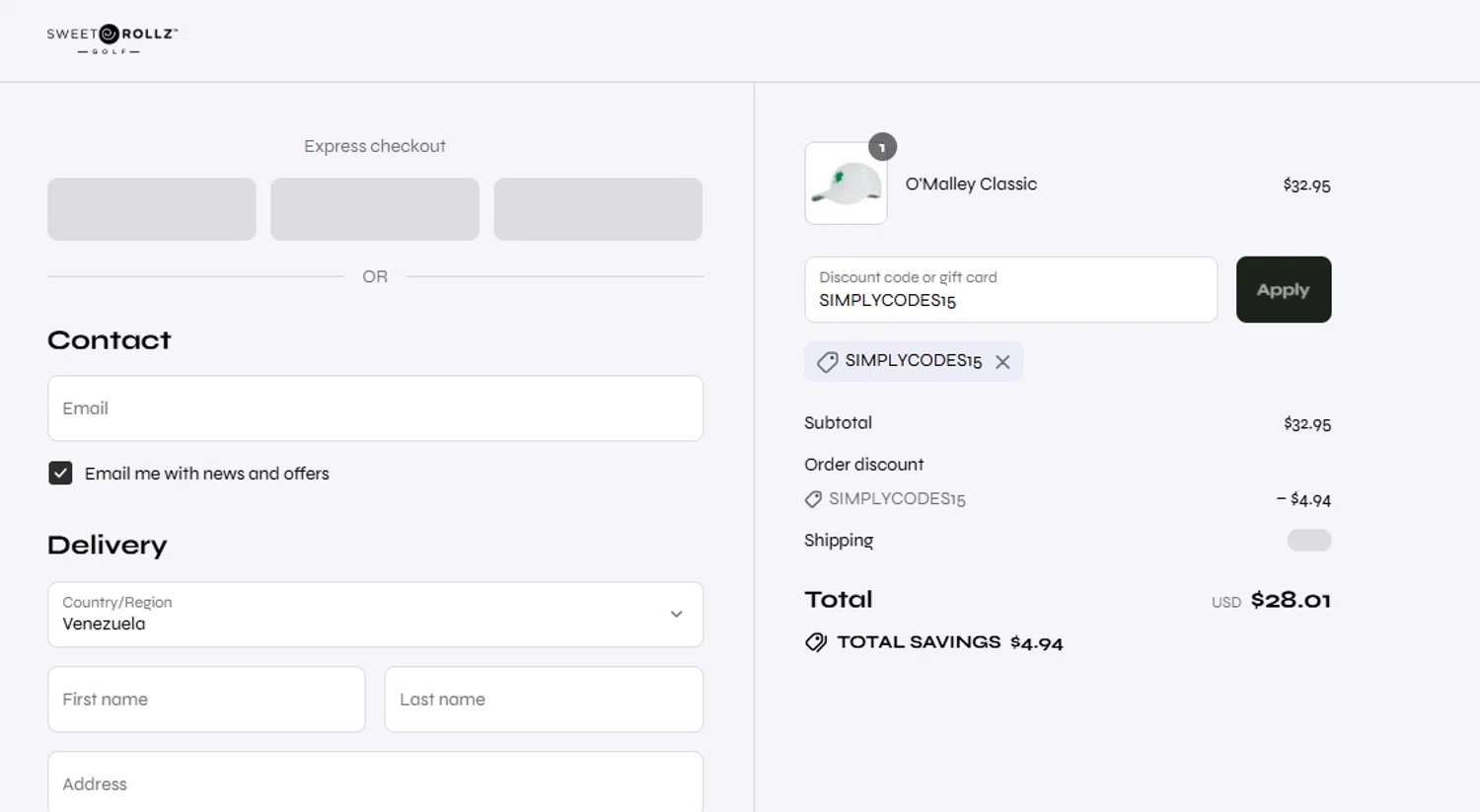
Task: Remove the applied SIMPLYCODES15 discount tag
Action: (1002, 362)
